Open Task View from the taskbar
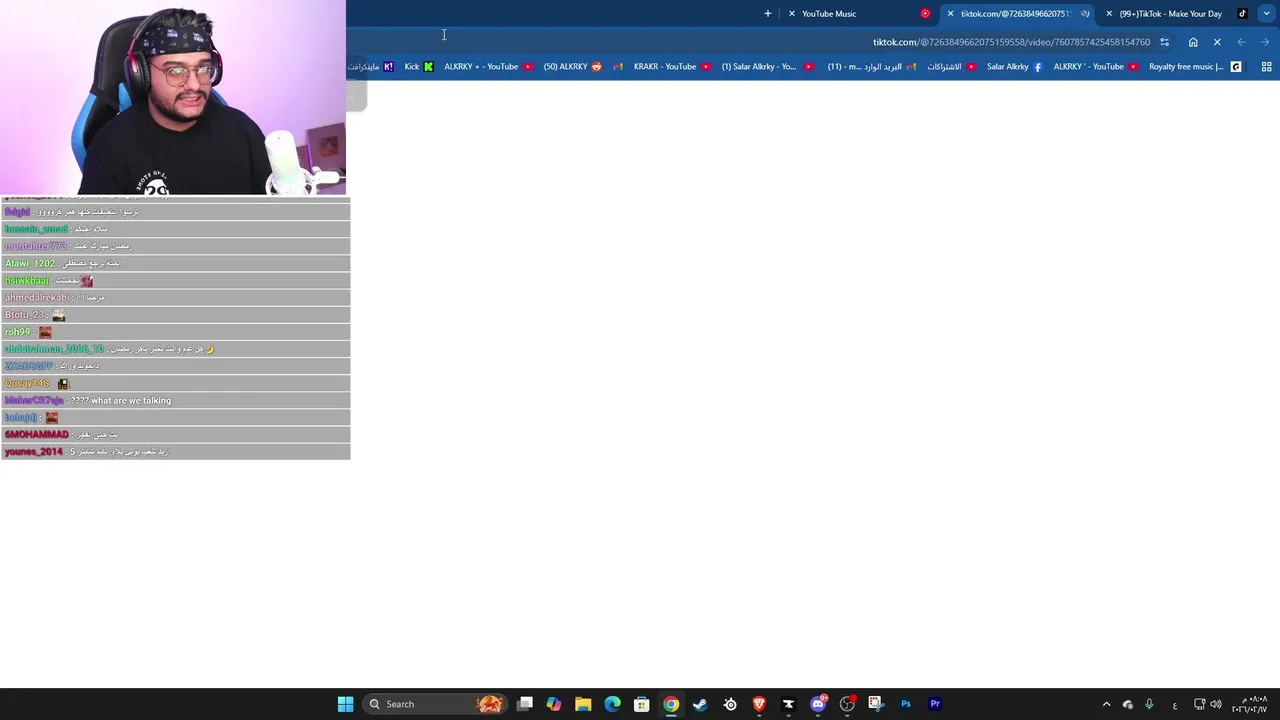Screen dimensions: 1280x720 pyautogui.click(x=525, y=704)
